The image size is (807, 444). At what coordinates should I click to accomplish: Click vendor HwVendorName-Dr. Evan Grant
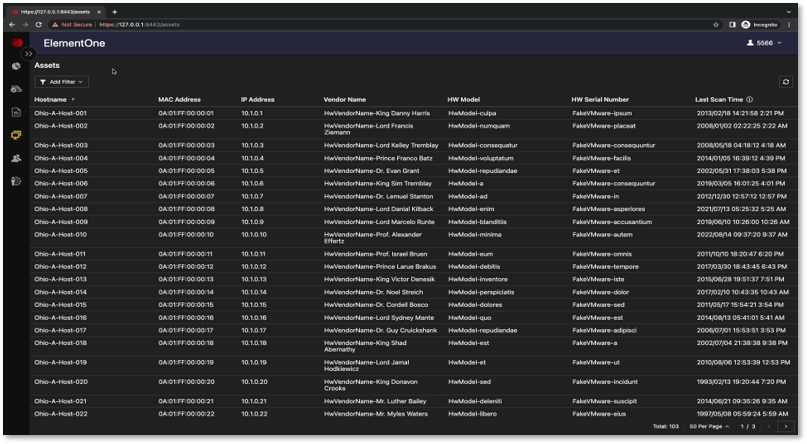372,171
